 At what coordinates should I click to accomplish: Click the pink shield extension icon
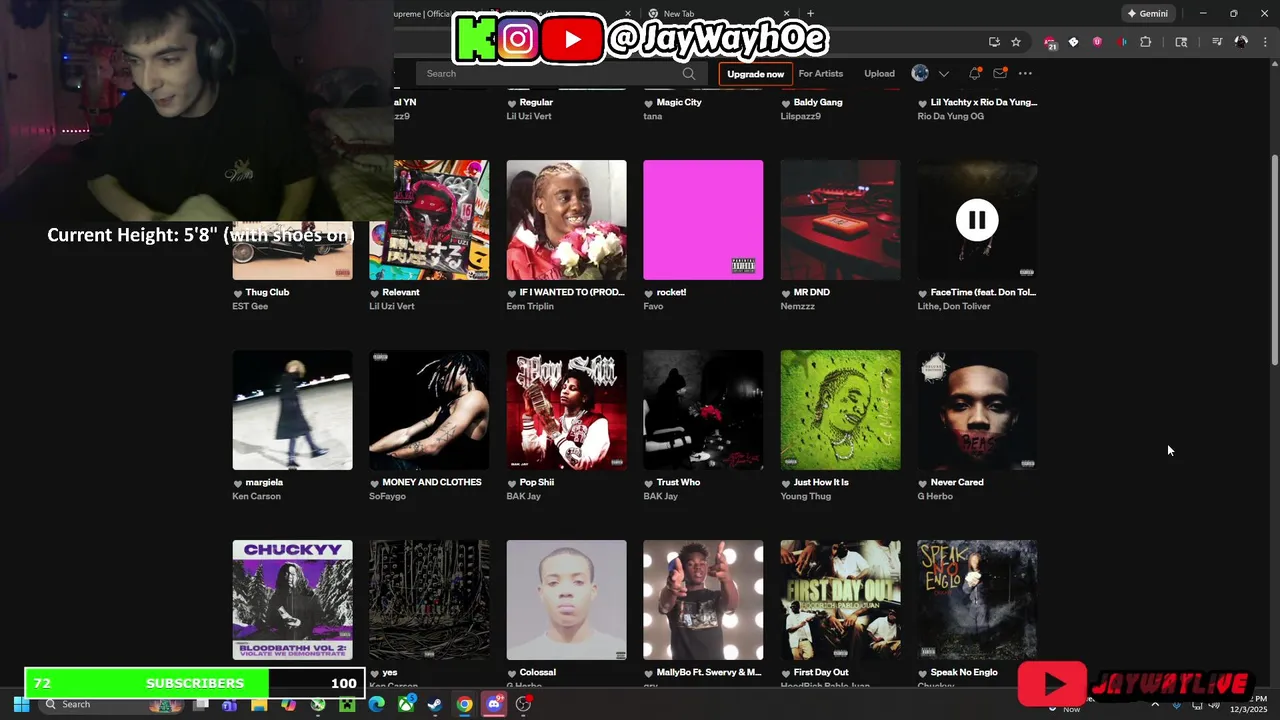coord(1097,42)
